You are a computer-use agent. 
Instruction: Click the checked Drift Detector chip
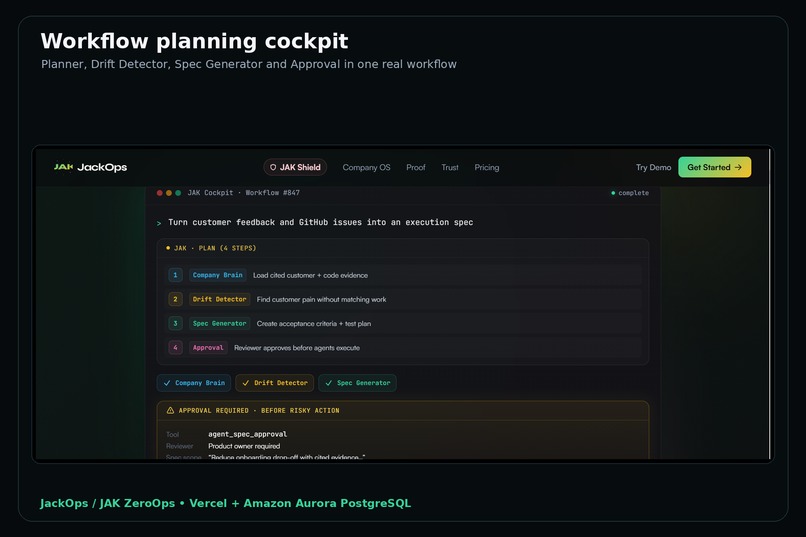point(274,383)
